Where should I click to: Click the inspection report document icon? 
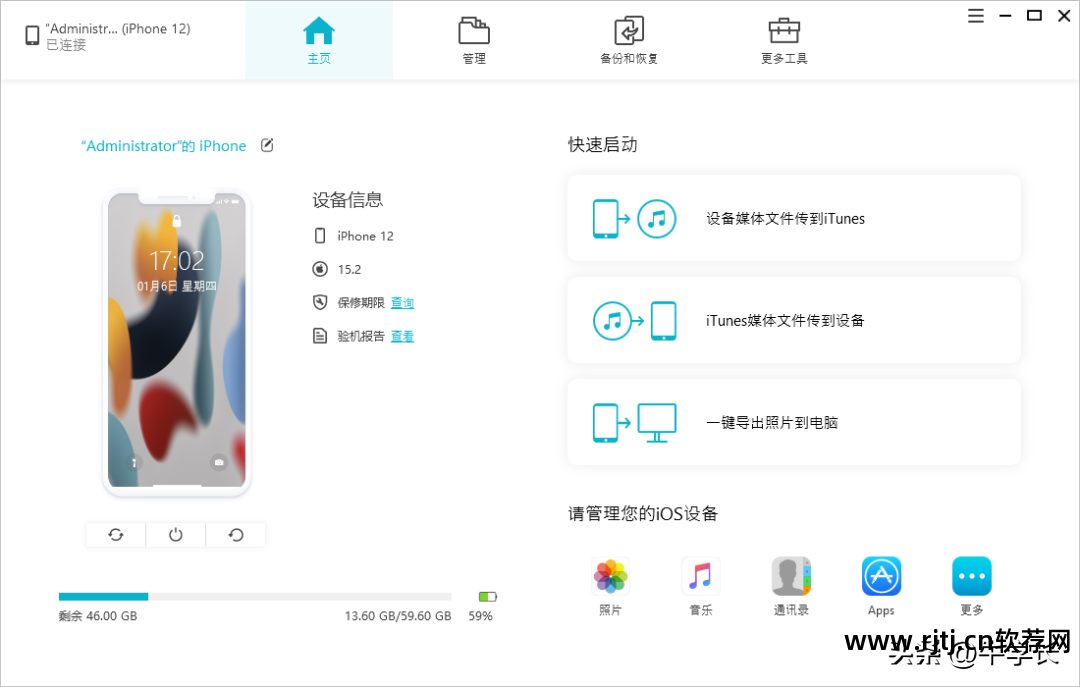click(320, 336)
